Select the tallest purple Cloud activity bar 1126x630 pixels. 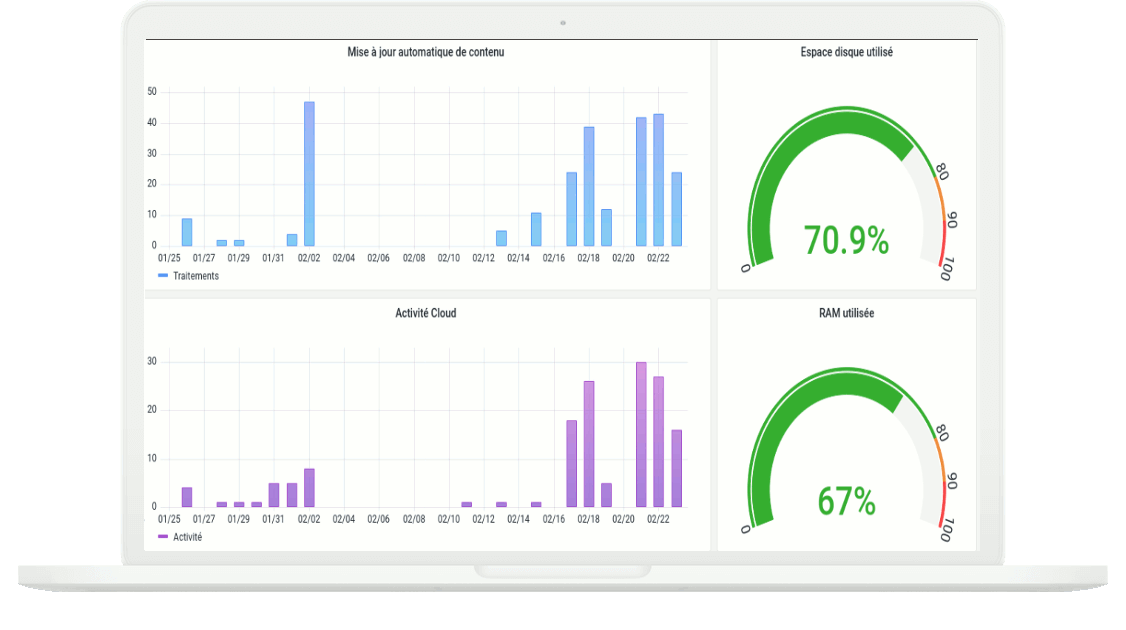[x=641, y=435]
